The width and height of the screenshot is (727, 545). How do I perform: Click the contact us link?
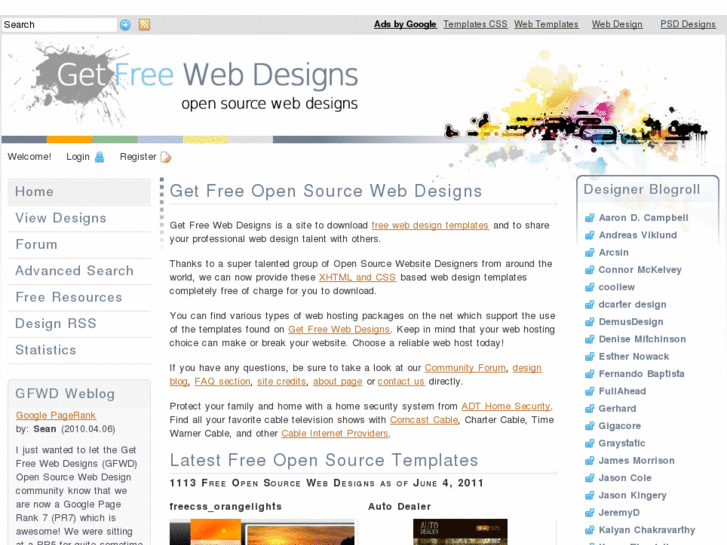(x=401, y=381)
